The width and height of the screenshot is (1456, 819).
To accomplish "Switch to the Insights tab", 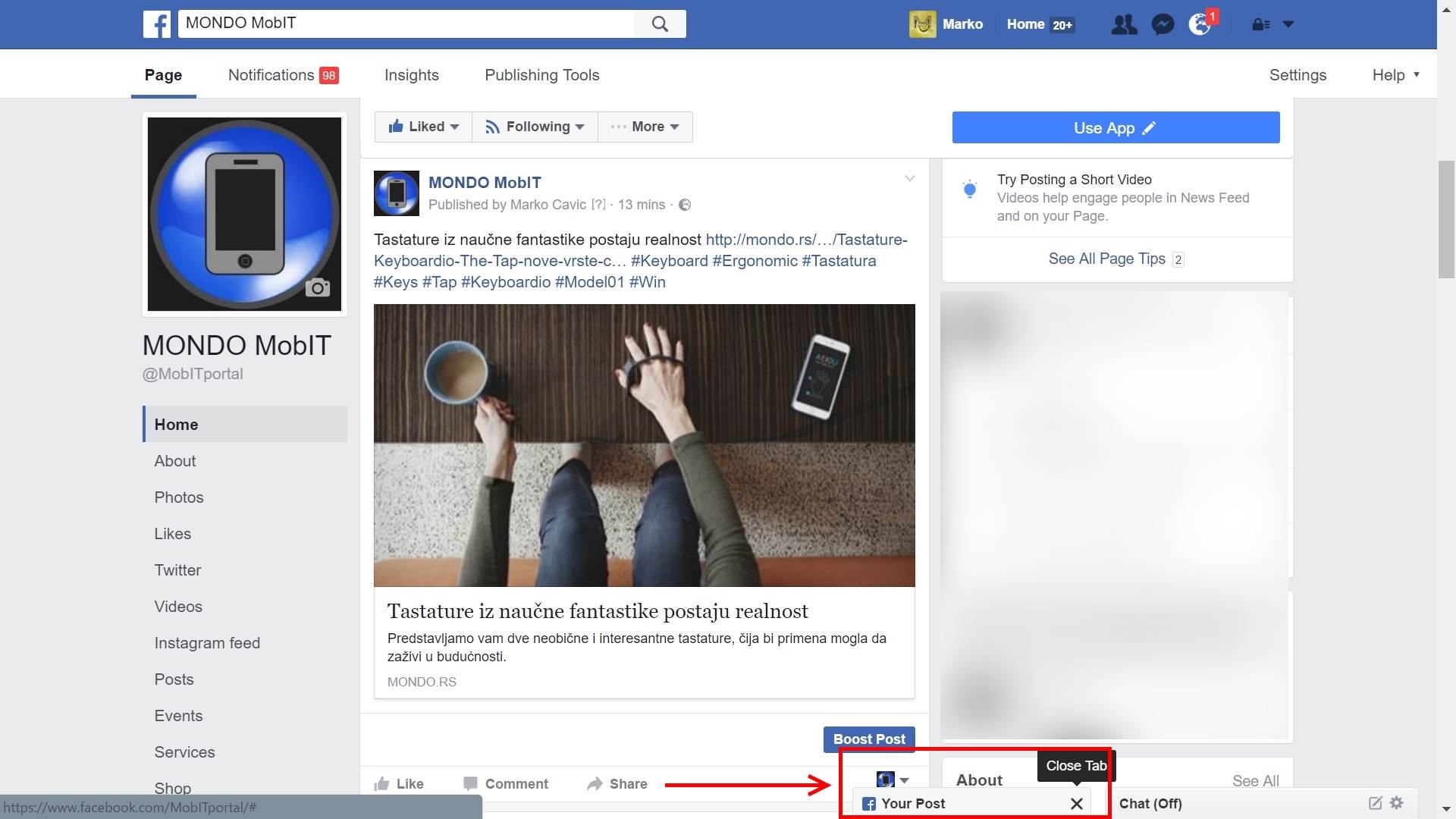I will [411, 75].
